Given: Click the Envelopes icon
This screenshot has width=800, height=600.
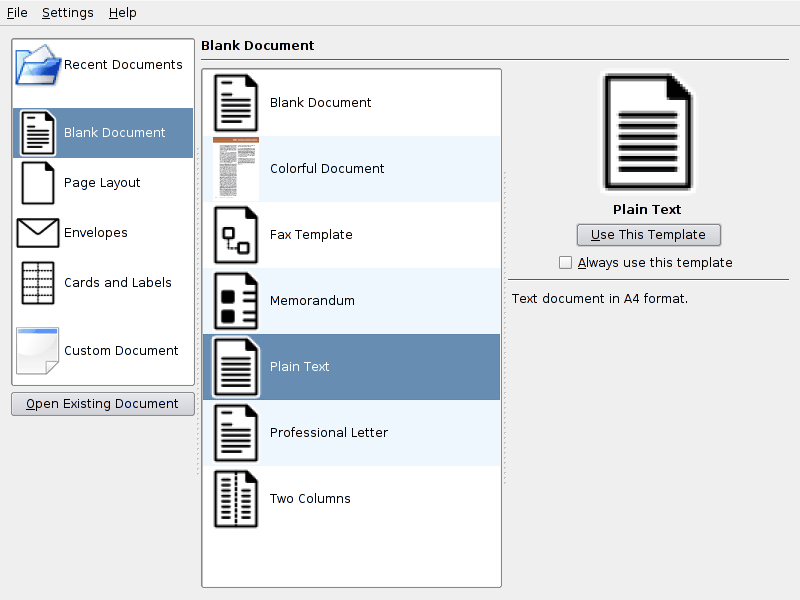Looking at the screenshot, I should (38, 233).
